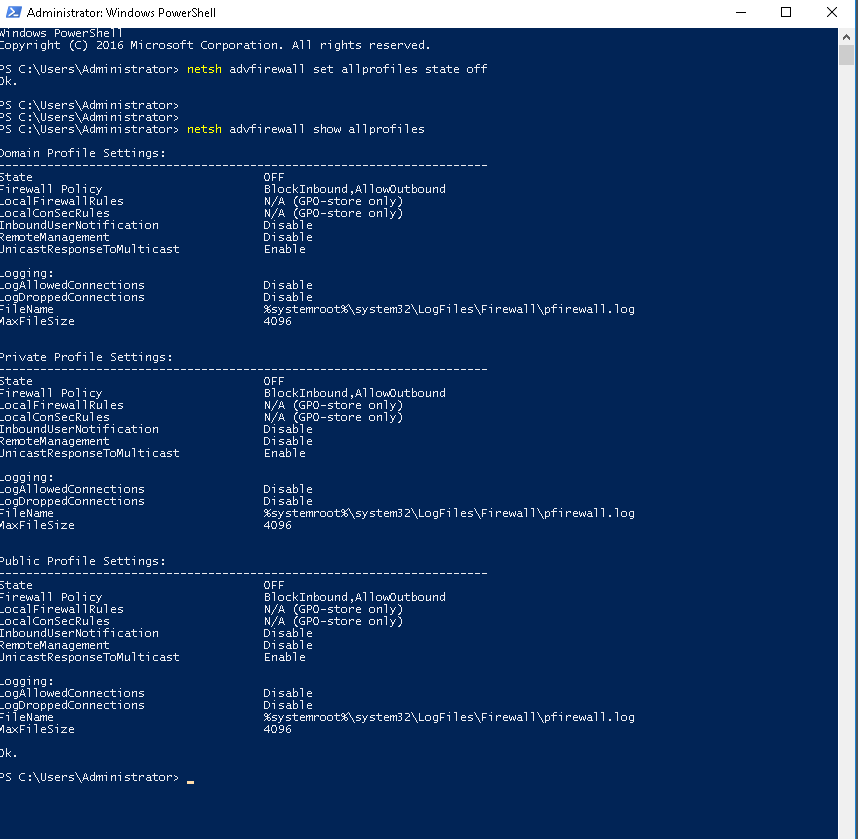Click Public profile 'BlockInbound,AllowOutbound' value

pos(355,598)
